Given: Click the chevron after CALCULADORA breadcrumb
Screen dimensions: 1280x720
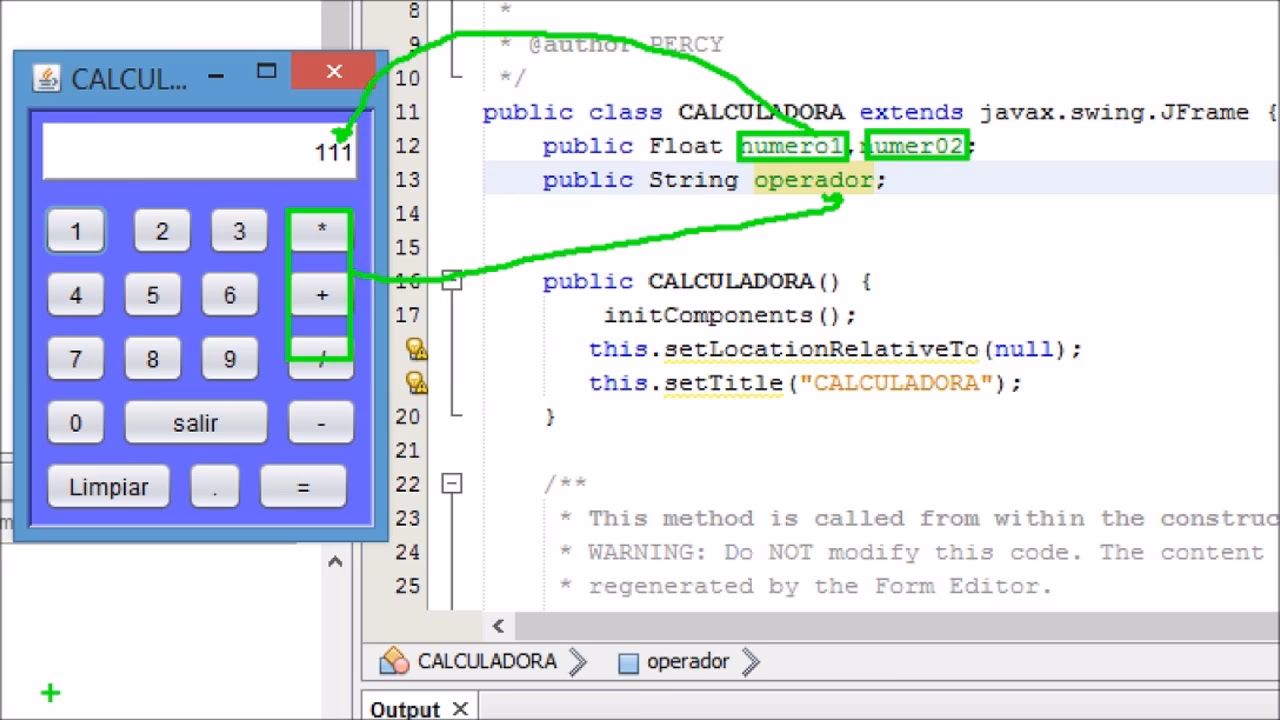Looking at the screenshot, I should coord(576,661).
